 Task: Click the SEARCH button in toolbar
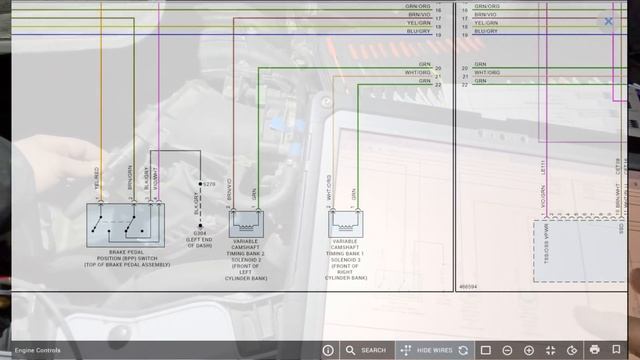click(x=366, y=350)
